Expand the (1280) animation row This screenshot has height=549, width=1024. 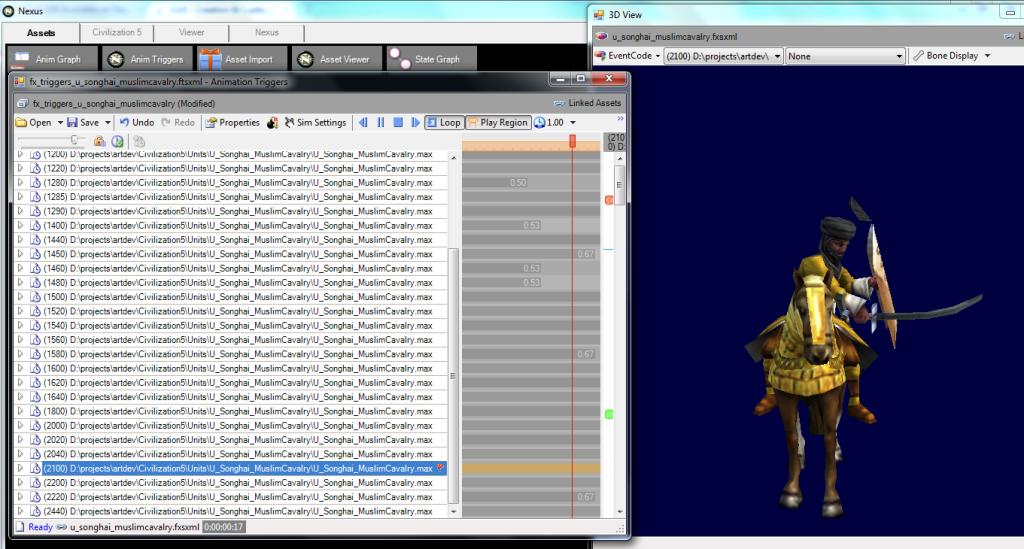(20, 182)
